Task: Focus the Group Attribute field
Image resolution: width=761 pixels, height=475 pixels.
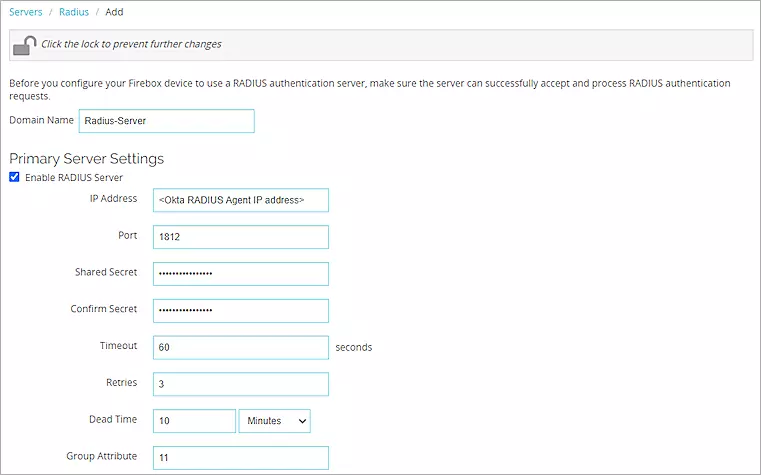Action: (x=241, y=458)
